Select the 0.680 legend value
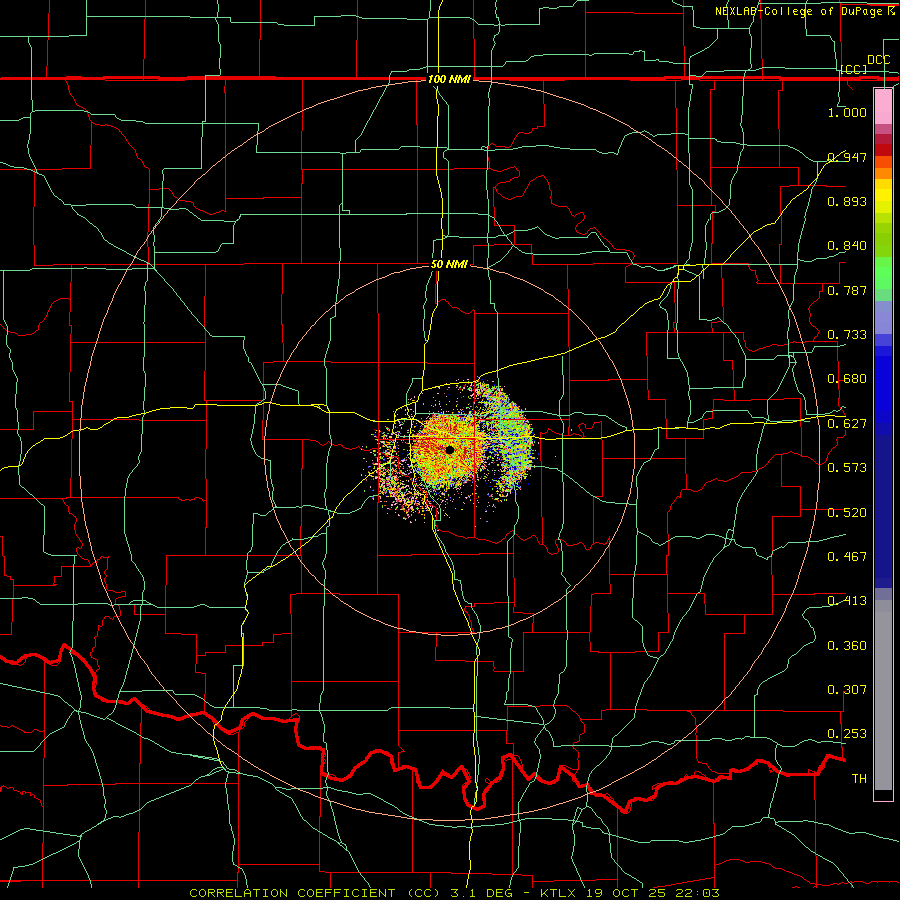900x900 pixels. (847, 379)
